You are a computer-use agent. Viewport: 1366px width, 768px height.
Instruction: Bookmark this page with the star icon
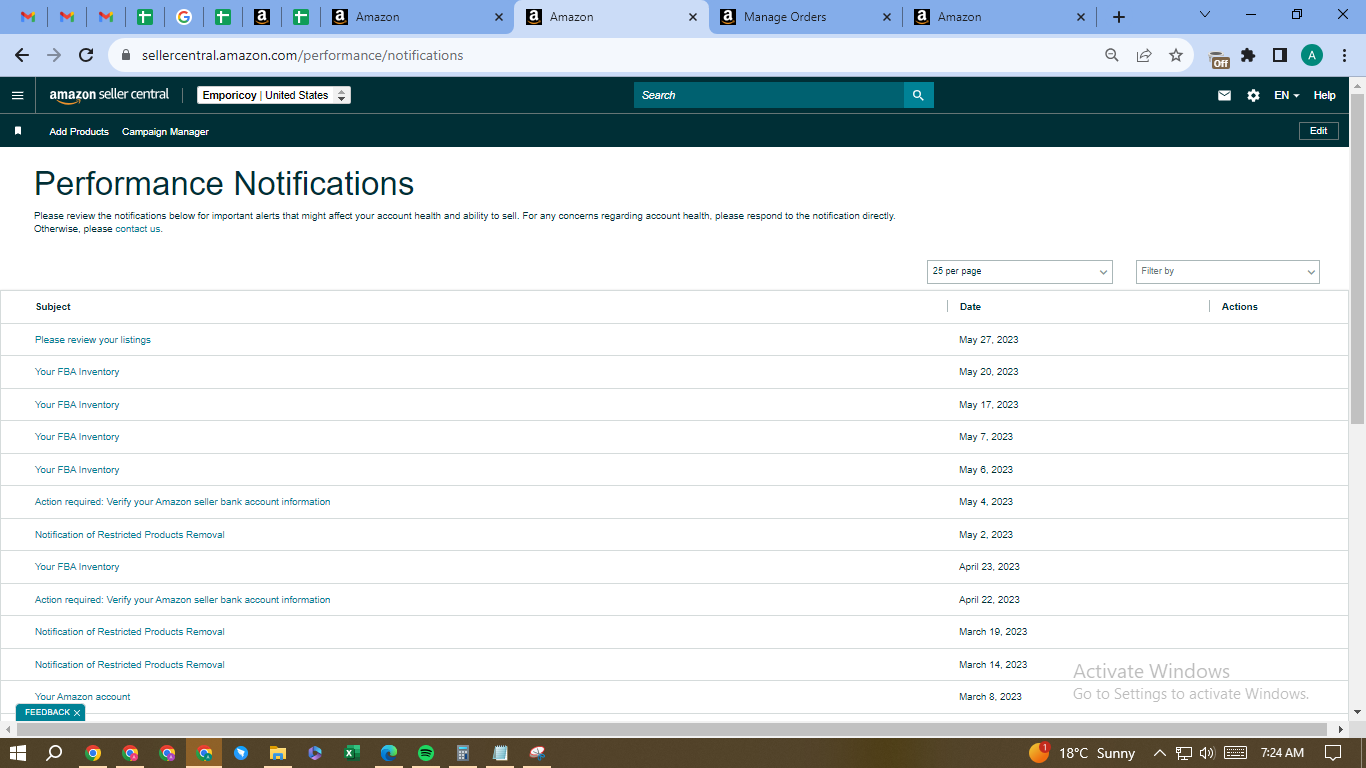[1176, 55]
